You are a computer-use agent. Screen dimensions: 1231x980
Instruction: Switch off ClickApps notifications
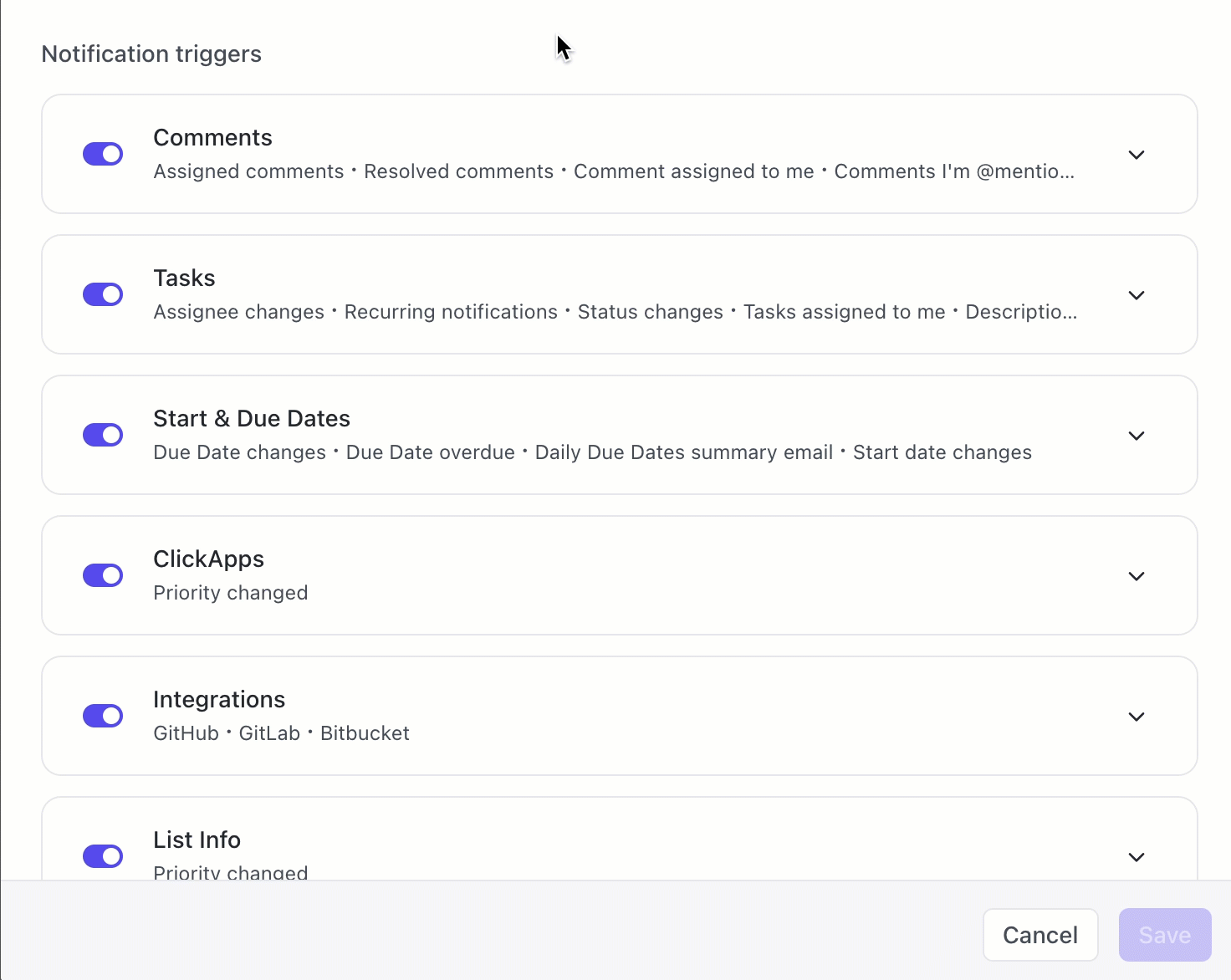click(103, 575)
